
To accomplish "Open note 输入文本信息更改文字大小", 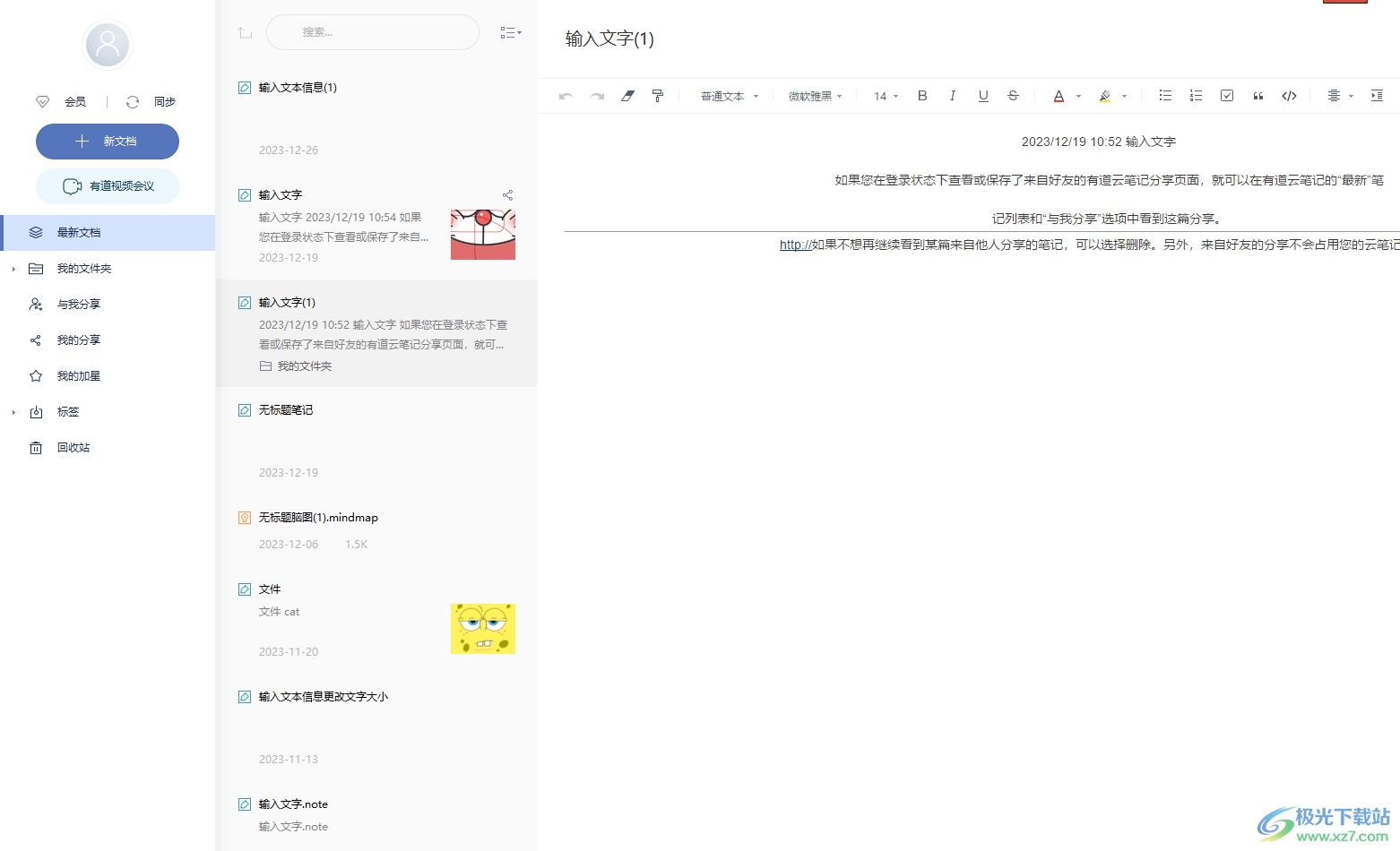I will coord(376,727).
